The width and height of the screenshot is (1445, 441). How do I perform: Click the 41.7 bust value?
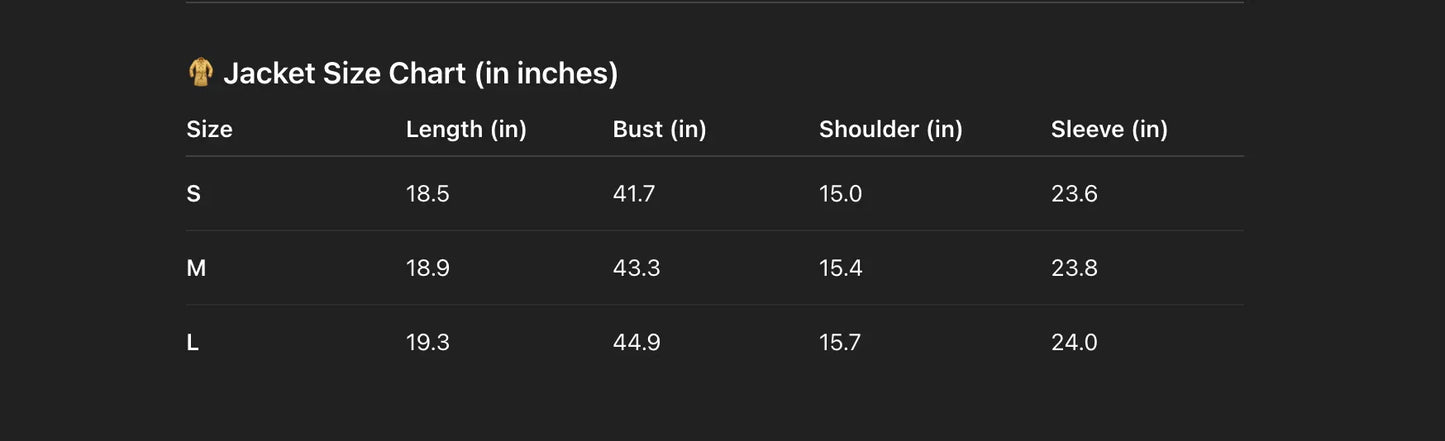point(634,194)
